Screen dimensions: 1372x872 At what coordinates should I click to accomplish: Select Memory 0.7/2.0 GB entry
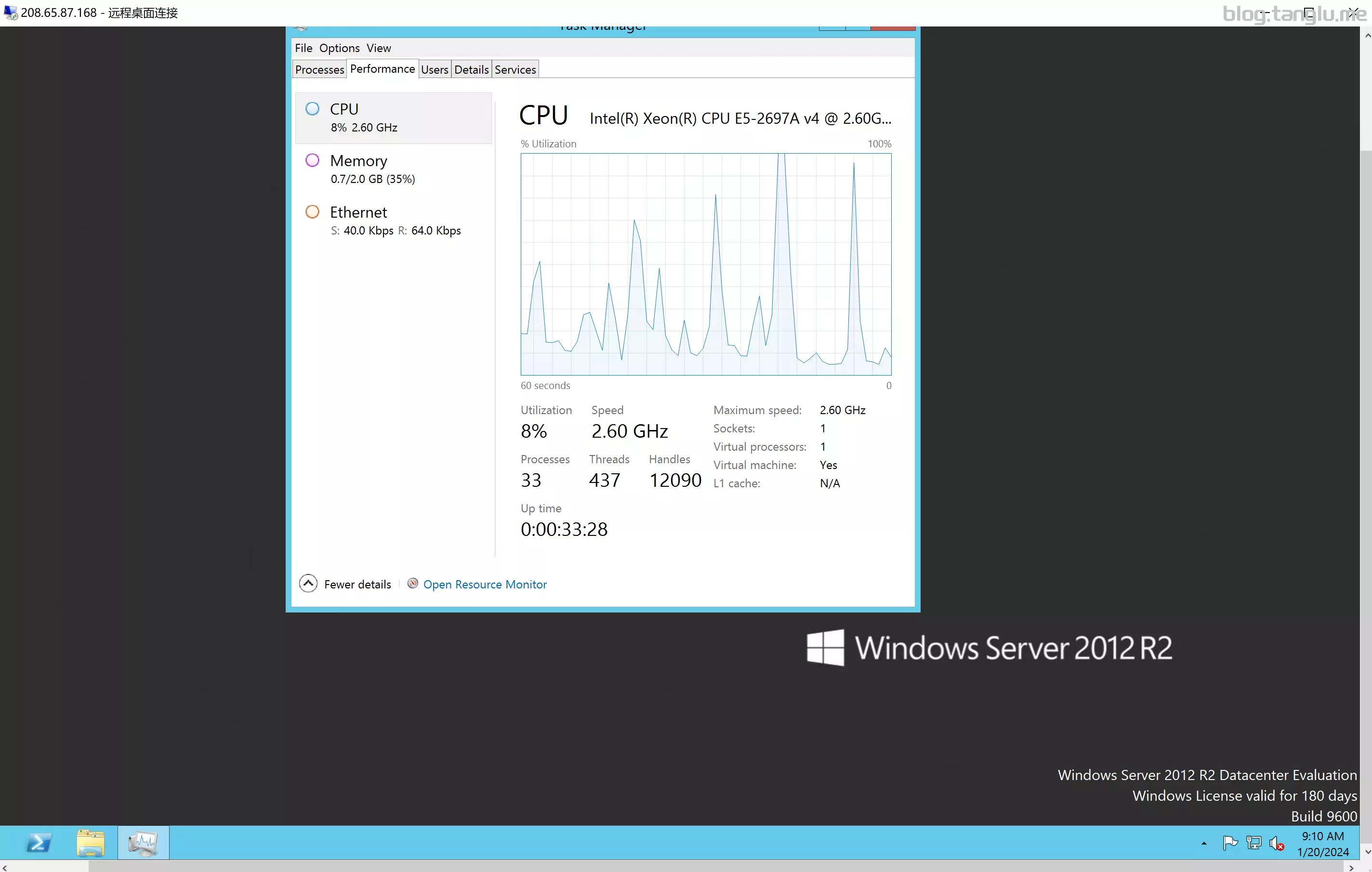(x=393, y=169)
